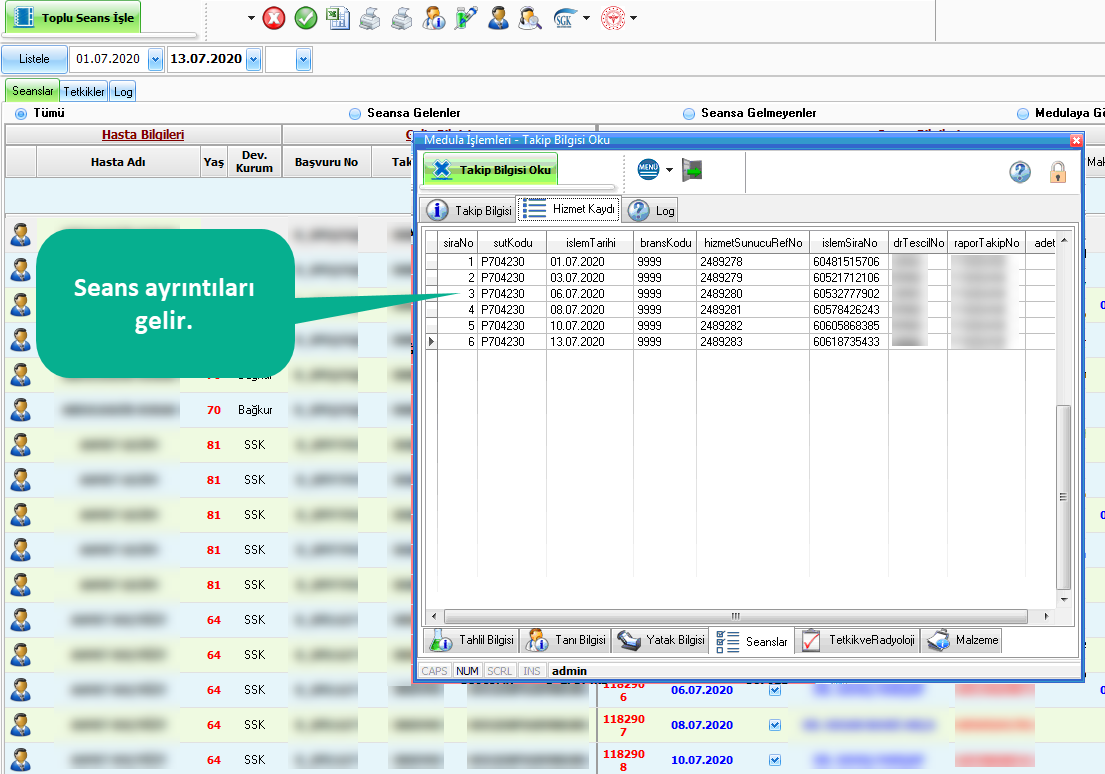Open the Hizmet Kaydı tab
This screenshot has height=774, width=1105.
(569, 209)
